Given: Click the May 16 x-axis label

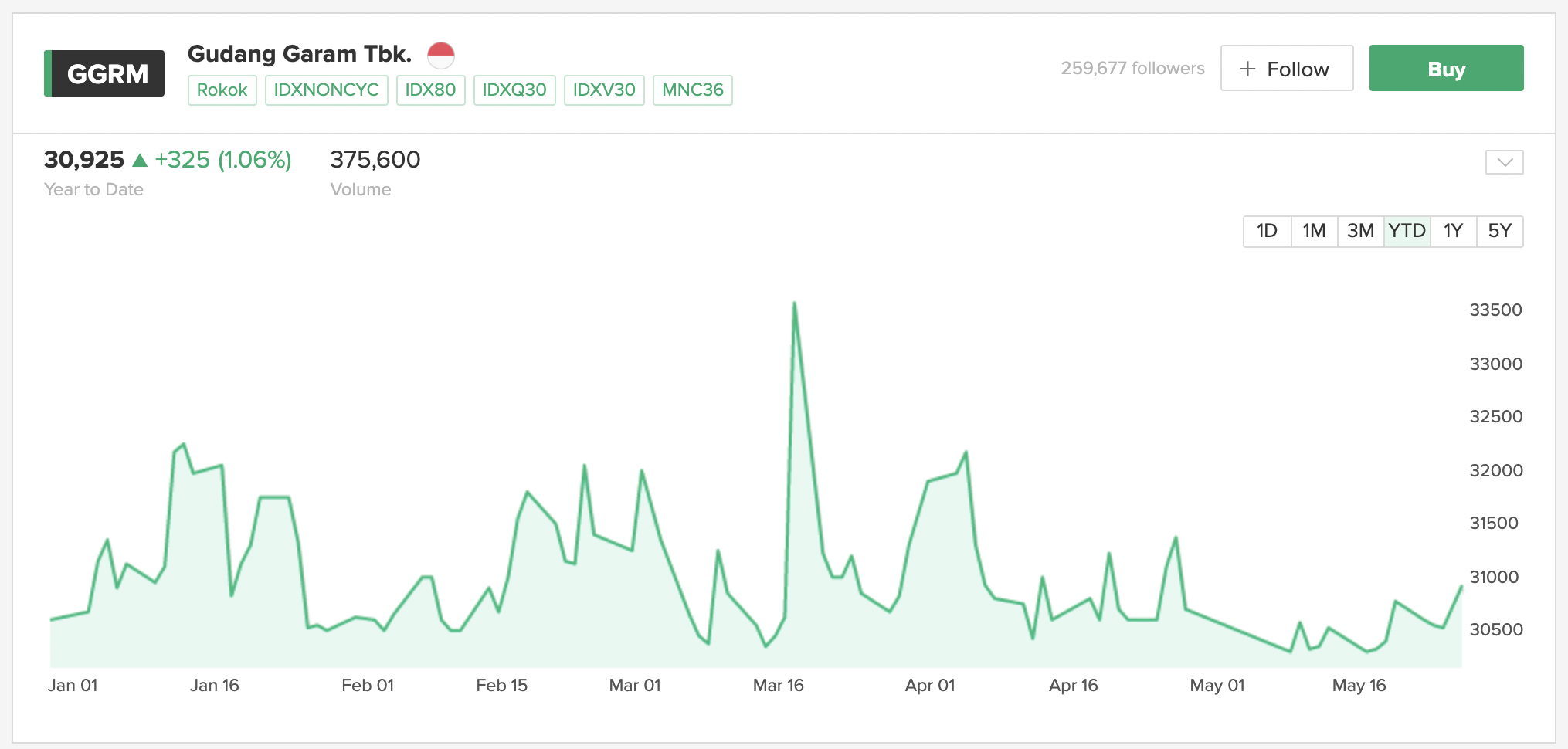Looking at the screenshot, I should pos(1359,686).
